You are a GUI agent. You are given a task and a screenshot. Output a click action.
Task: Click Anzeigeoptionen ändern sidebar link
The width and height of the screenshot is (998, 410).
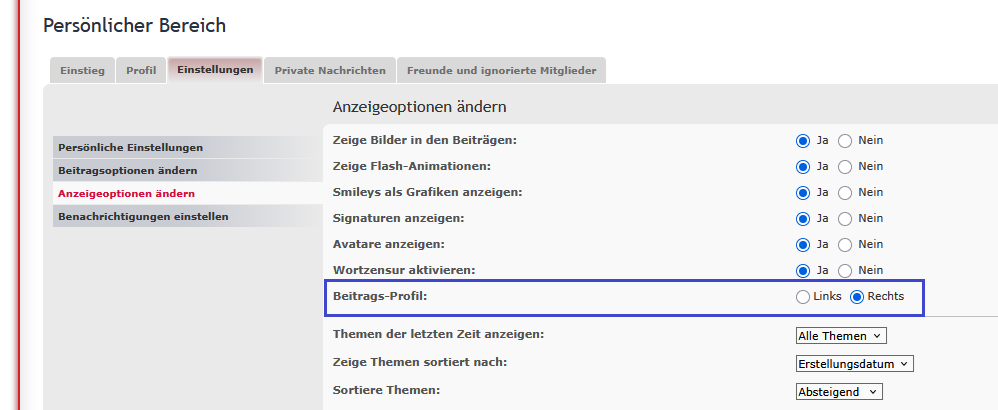coord(126,193)
